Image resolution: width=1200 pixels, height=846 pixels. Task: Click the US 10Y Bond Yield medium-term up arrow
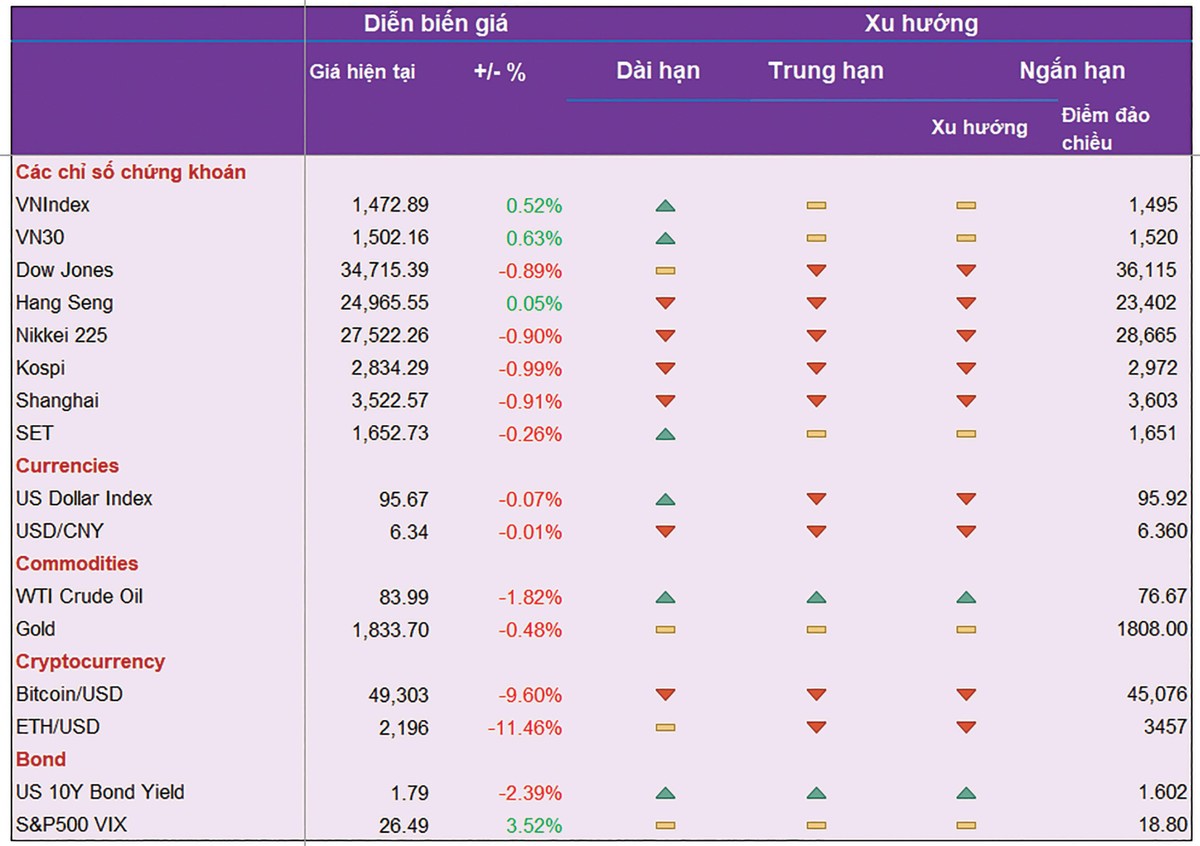pos(816,793)
